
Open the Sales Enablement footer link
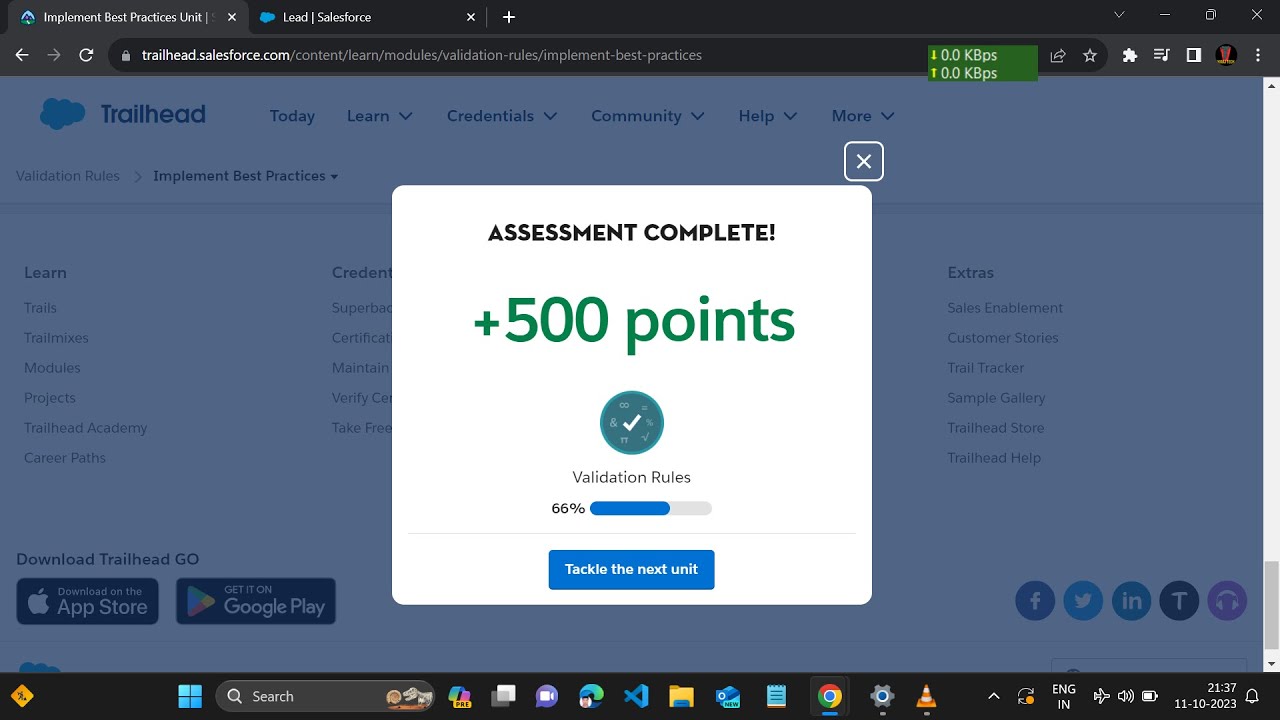tap(1005, 308)
